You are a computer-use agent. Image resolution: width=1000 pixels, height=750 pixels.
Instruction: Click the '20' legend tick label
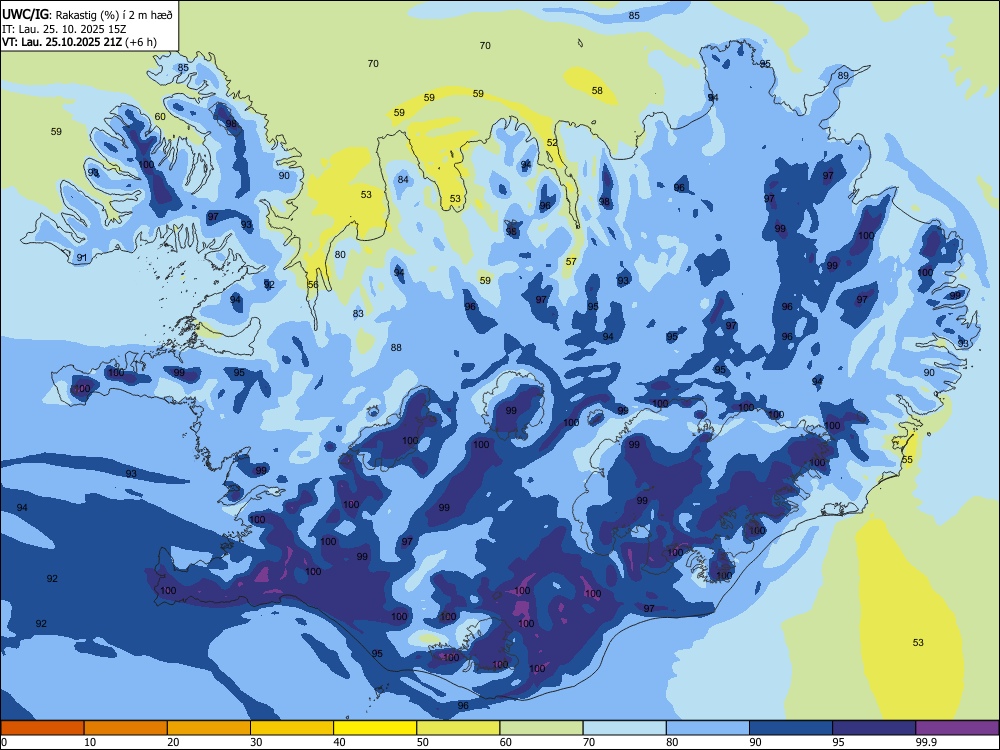click(x=173, y=742)
